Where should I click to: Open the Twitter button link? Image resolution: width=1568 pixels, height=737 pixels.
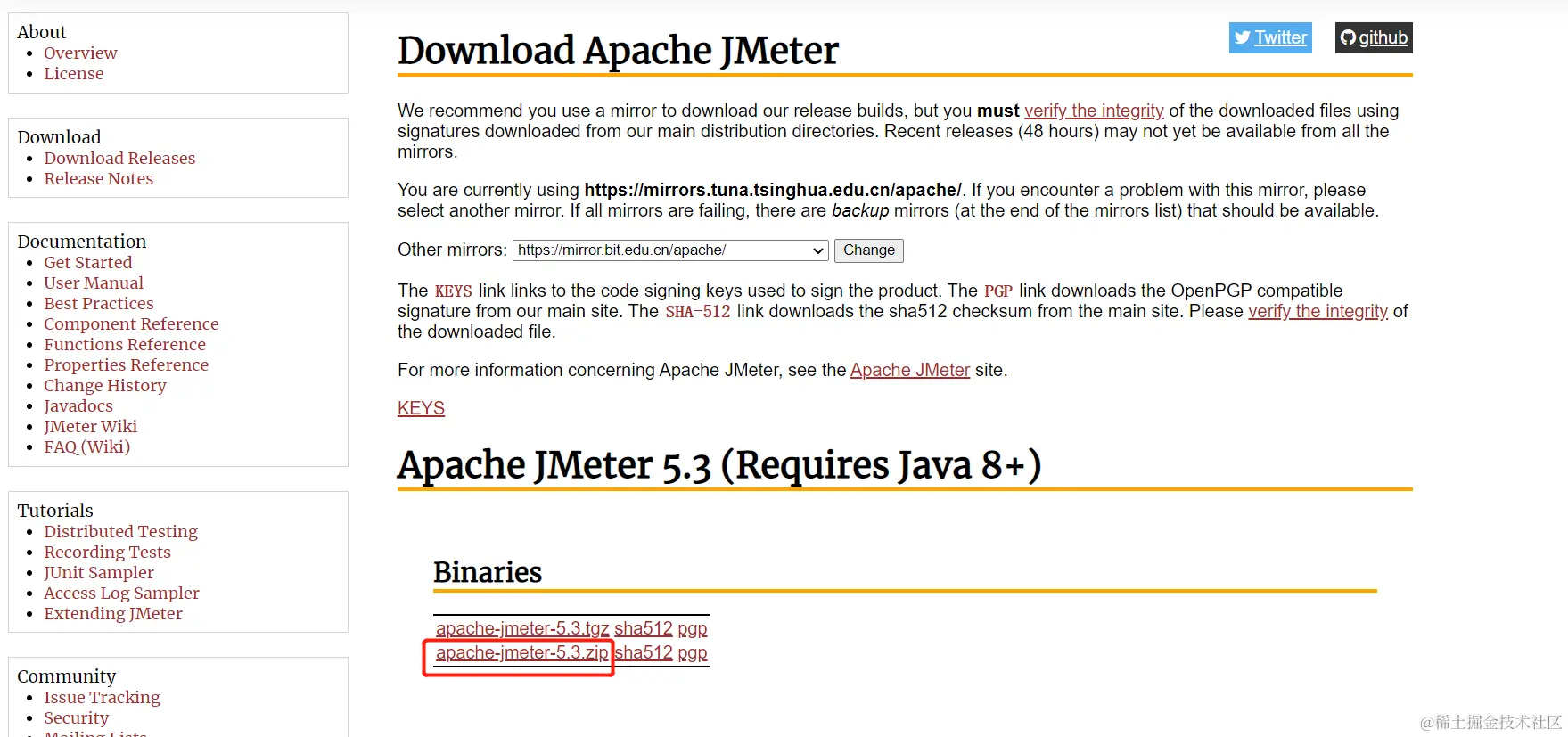(x=1270, y=37)
